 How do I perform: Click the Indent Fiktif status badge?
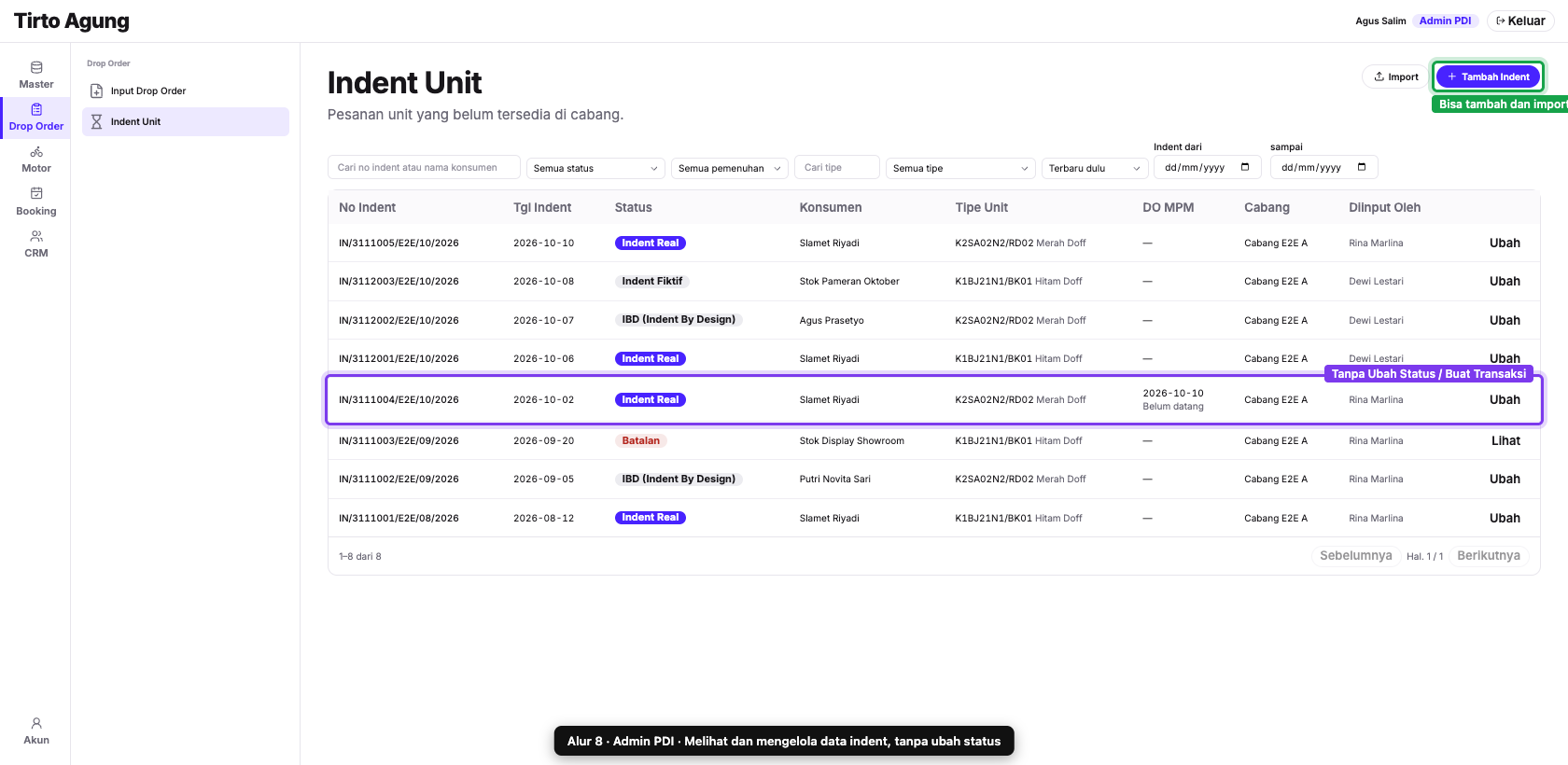pyautogui.click(x=651, y=281)
